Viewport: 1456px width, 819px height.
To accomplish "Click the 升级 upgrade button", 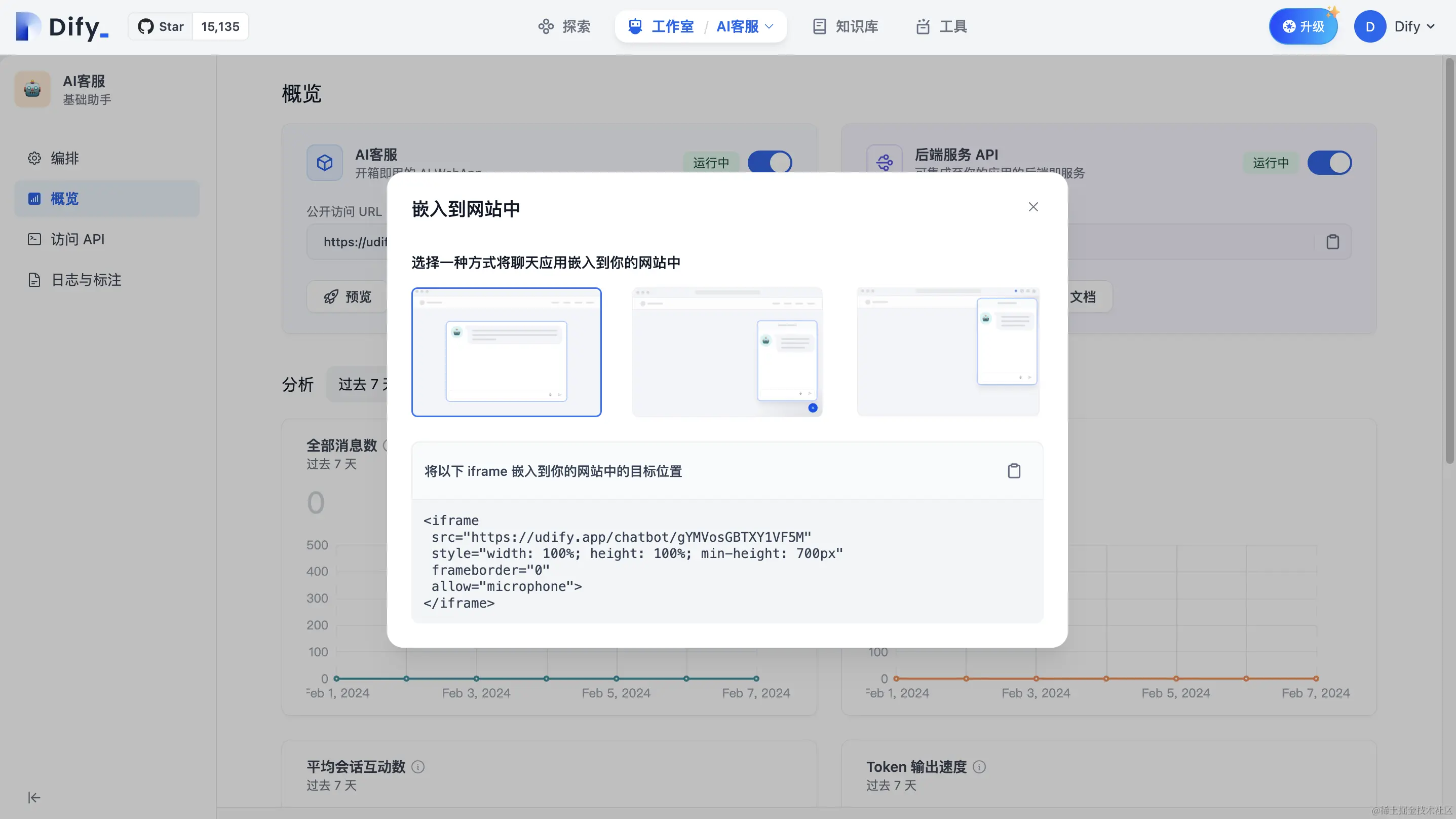I will 1303,26.
